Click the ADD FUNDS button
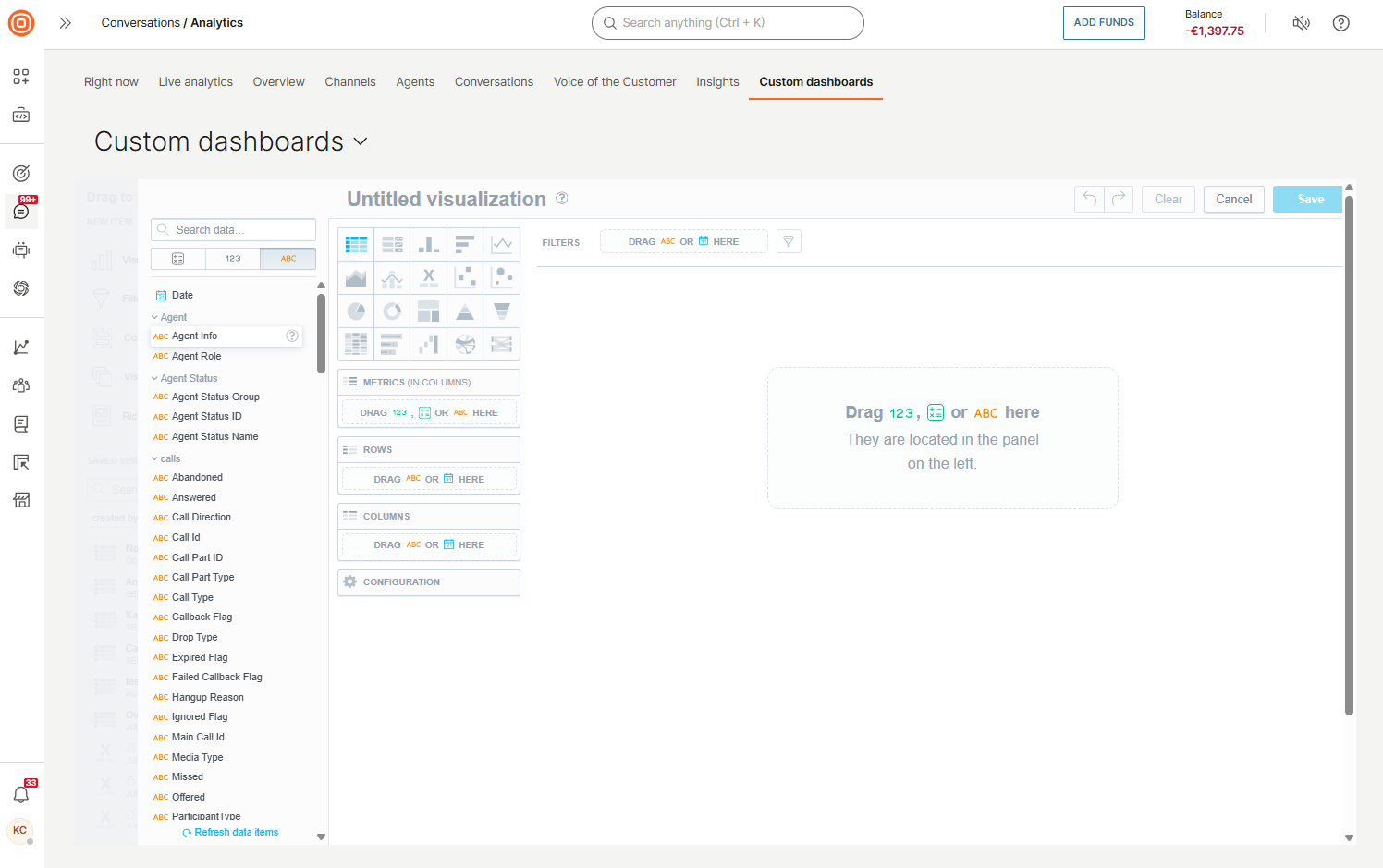1383x868 pixels. click(1104, 22)
